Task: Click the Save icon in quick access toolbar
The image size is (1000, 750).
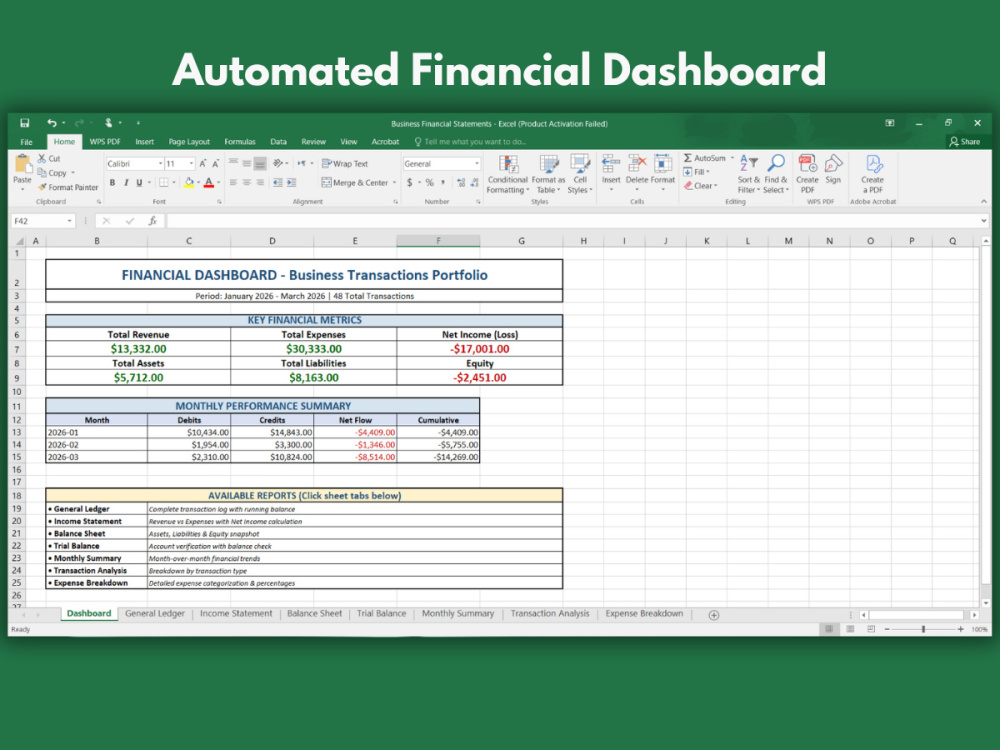Action: coord(24,123)
